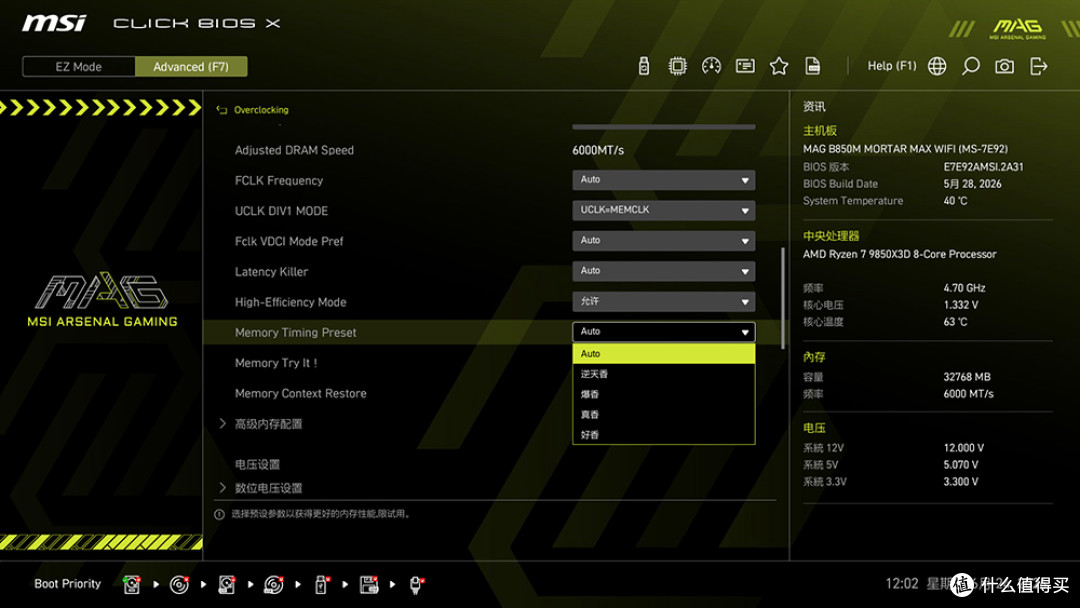
Task: Choose the 真香 preset option
Action: tap(663, 415)
